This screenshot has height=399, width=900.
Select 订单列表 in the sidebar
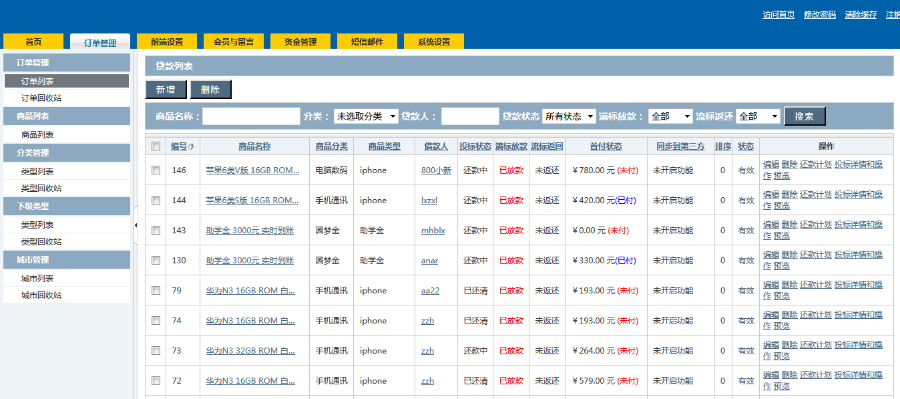click(x=67, y=81)
